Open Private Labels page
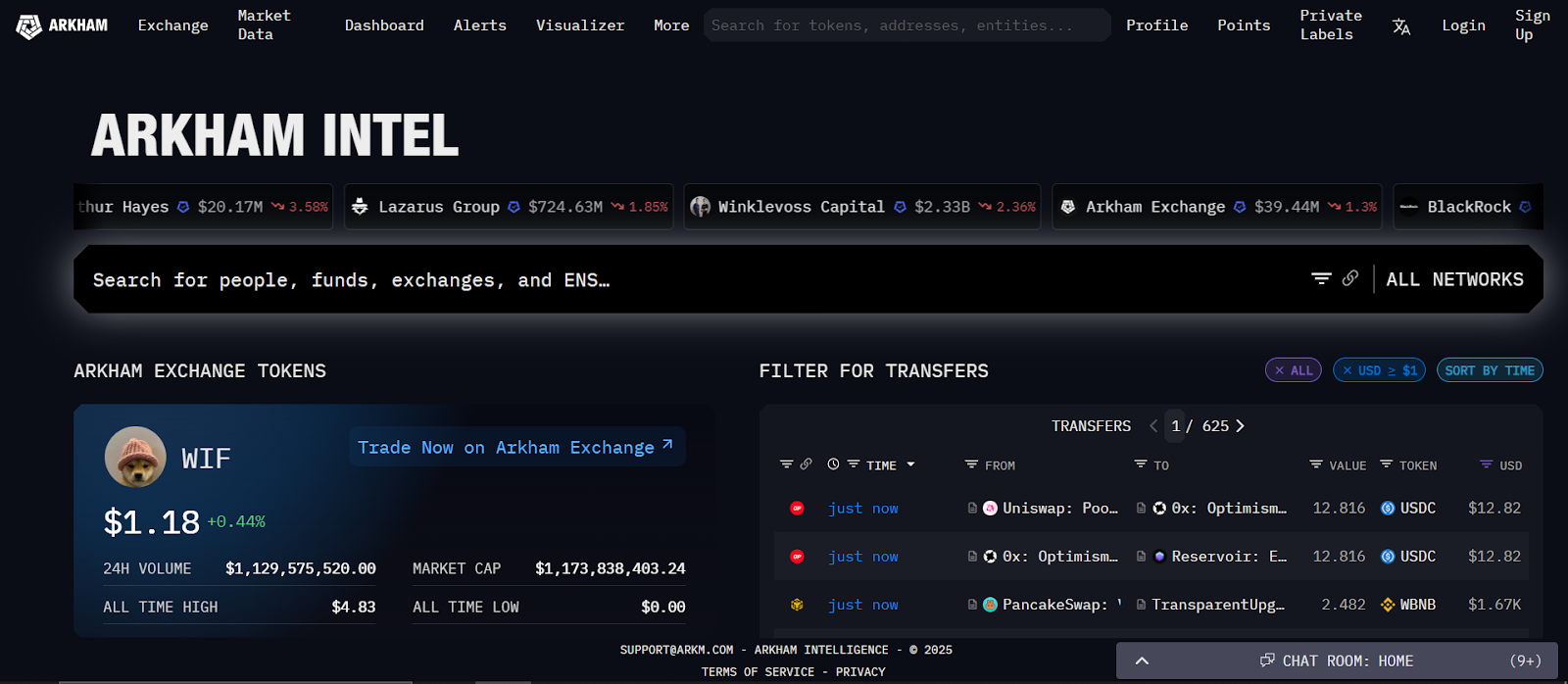Screen dimensions: 1568x684 (x=1331, y=25)
